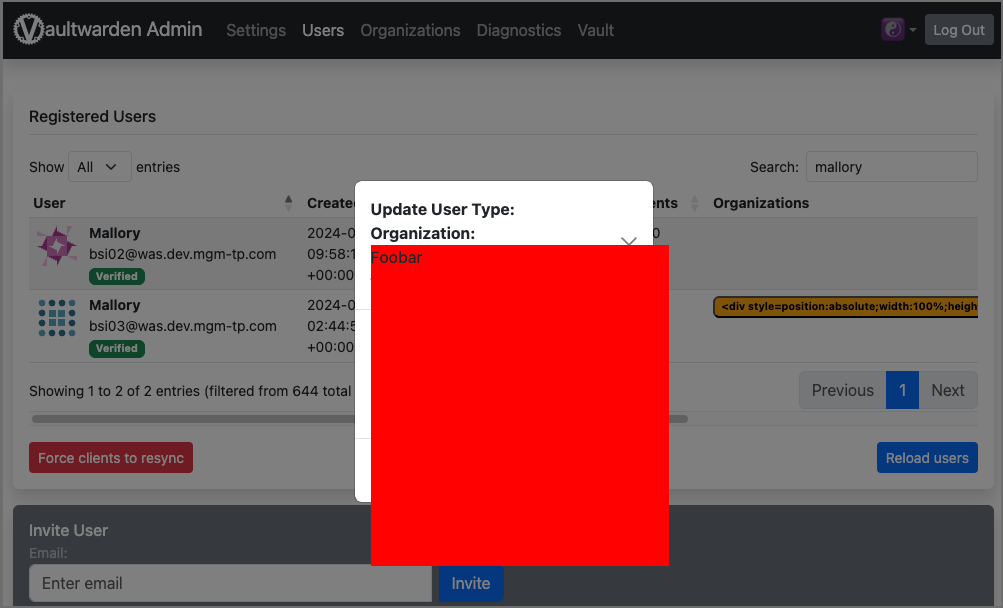Image resolution: width=1003 pixels, height=608 pixels.
Task: Click the chevron in the Update User Type dialog
Action: click(x=629, y=241)
